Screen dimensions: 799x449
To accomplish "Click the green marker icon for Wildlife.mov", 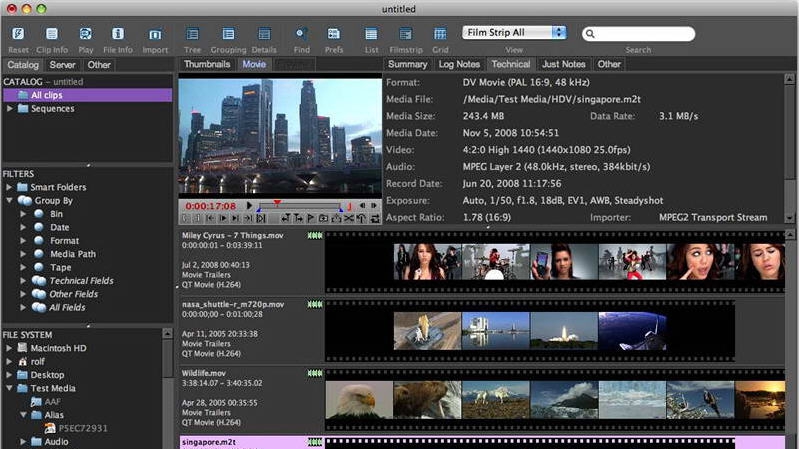I will [315, 373].
